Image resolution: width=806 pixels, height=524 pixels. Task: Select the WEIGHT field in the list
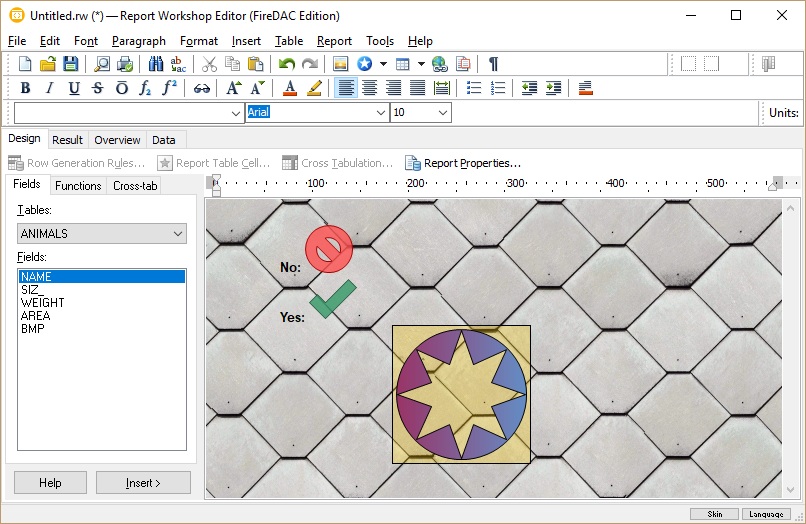tap(43, 303)
